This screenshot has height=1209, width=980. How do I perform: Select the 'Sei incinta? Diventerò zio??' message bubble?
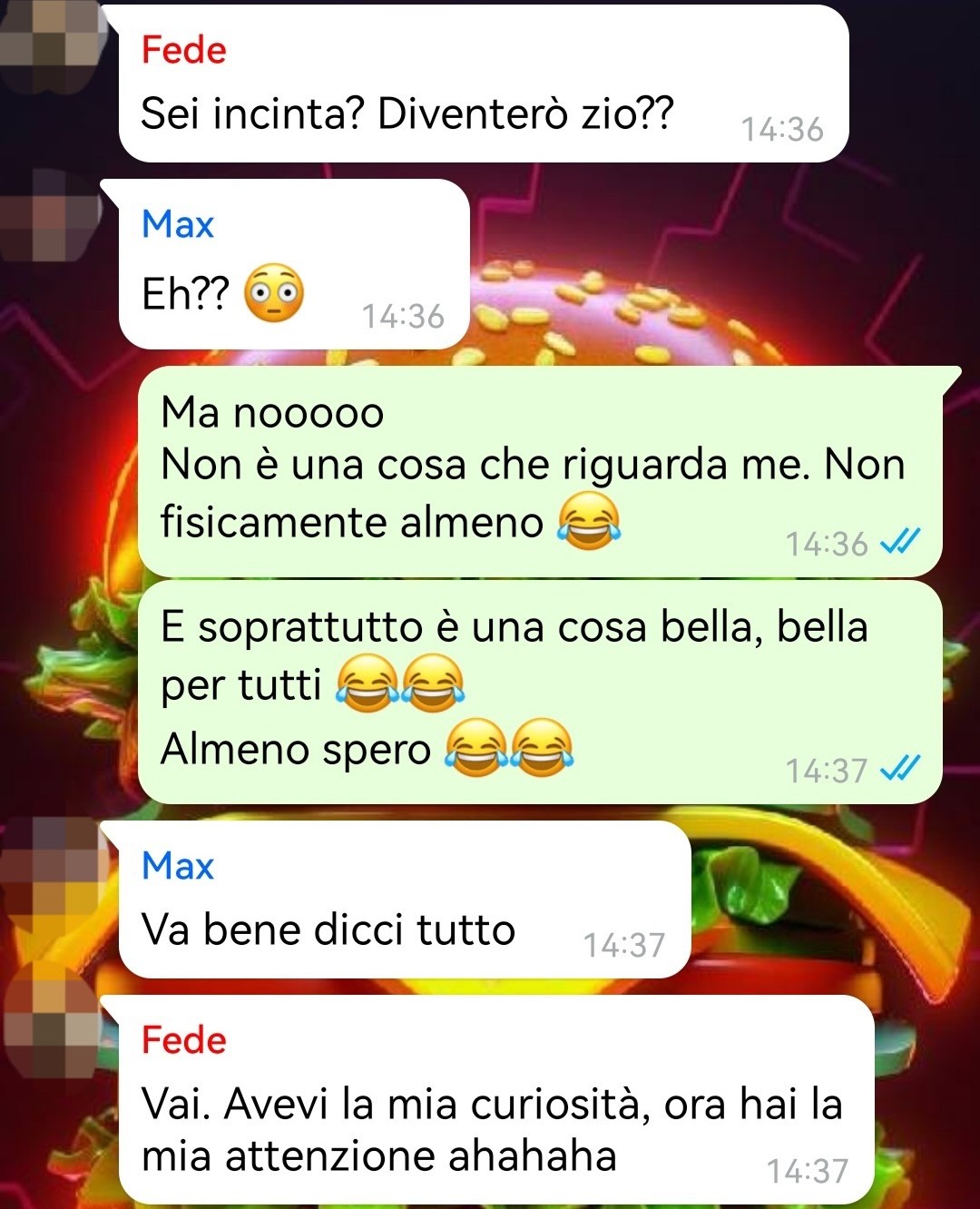point(483,84)
